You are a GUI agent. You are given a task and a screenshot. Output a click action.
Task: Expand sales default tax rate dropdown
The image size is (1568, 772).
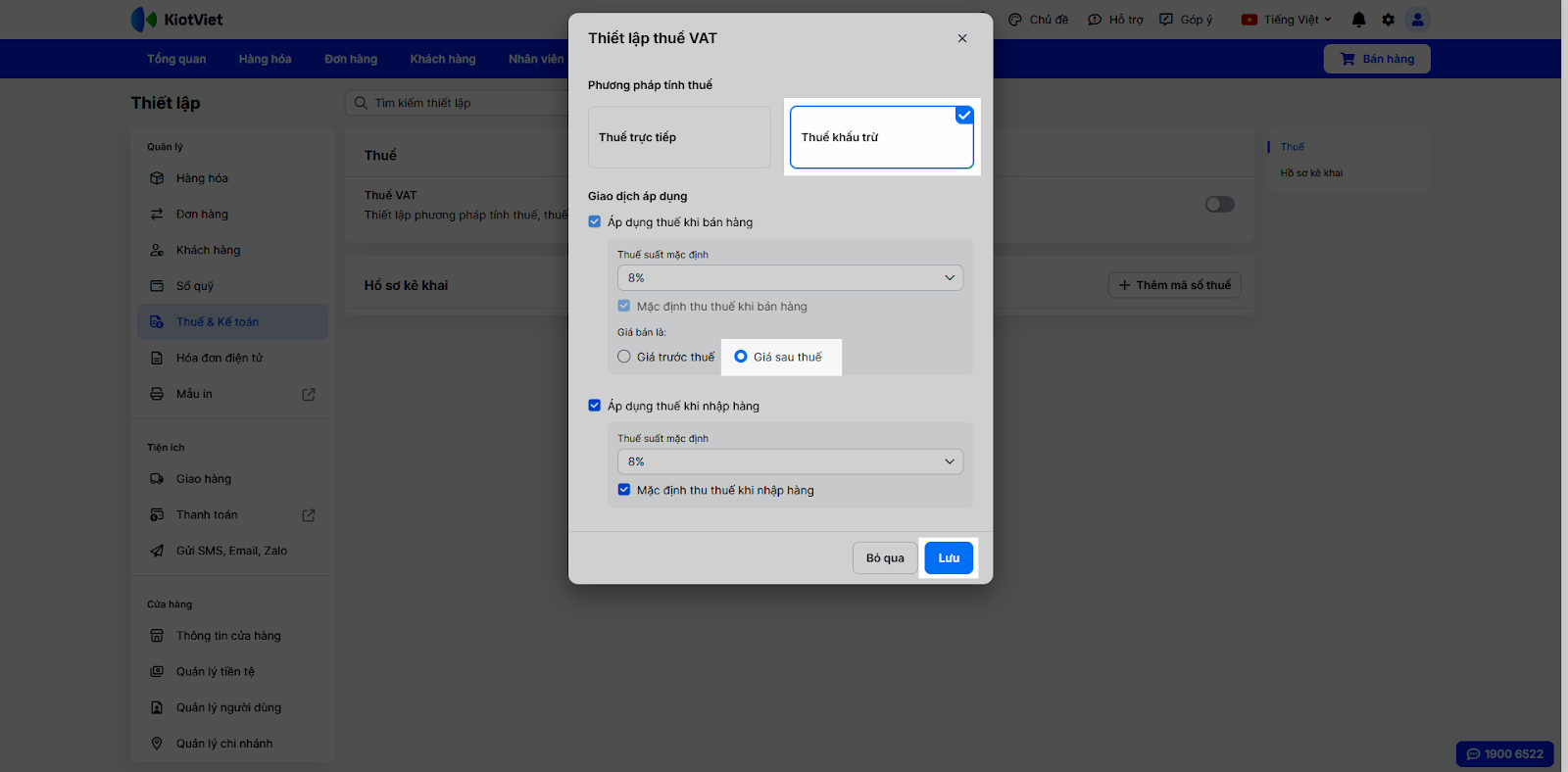coord(790,278)
